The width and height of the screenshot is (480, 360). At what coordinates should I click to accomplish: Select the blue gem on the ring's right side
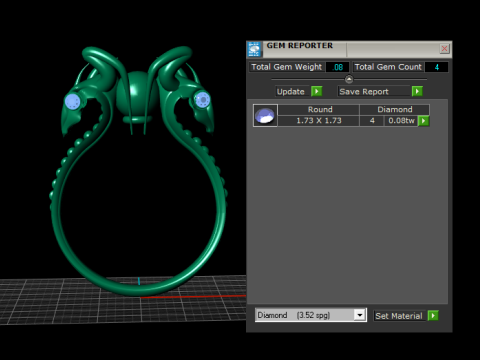[x=202, y=100]
